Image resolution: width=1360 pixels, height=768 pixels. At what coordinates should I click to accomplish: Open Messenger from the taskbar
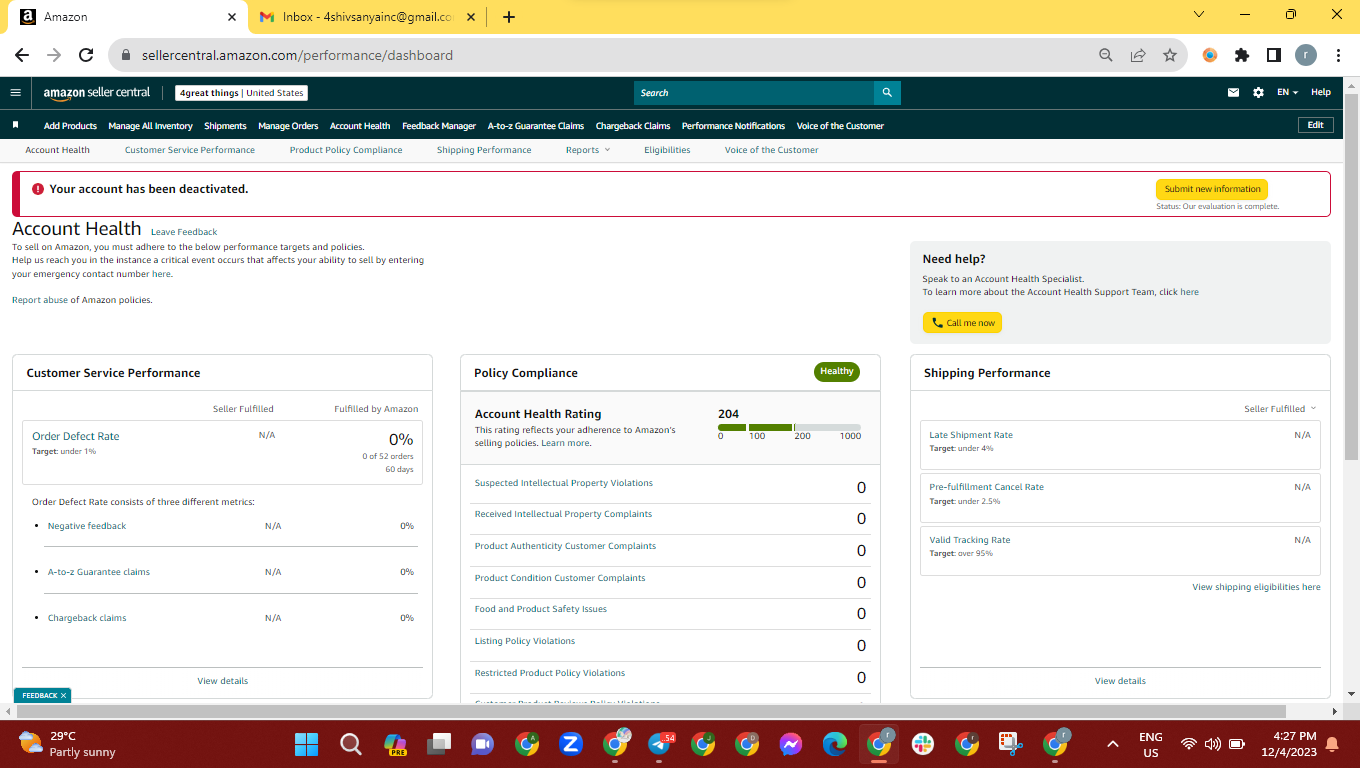(790, 744)
